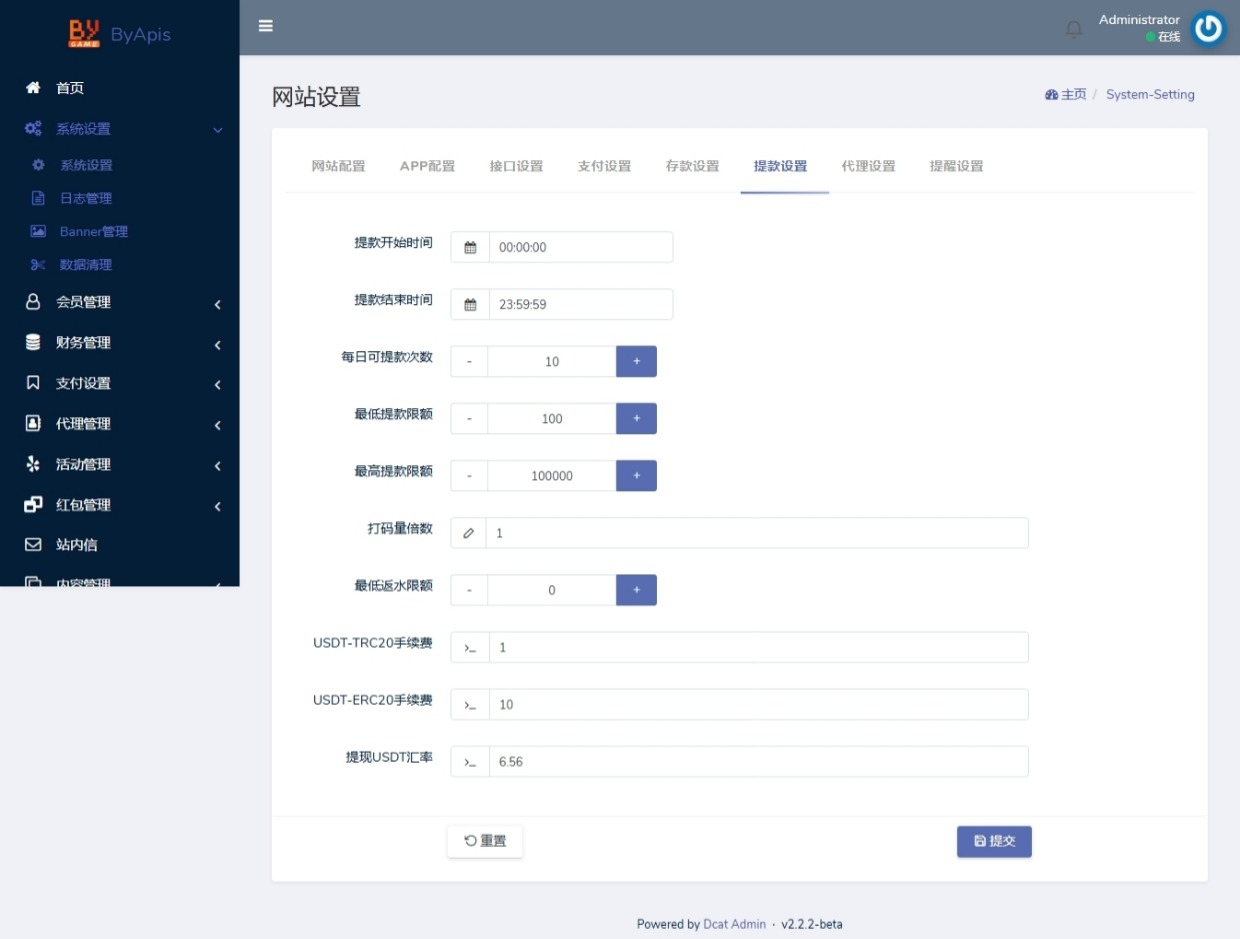1240x939 pixels.
Task: Click the terminal icon beside USDT-TRC20手续费
Action: [x=470, y=648]
